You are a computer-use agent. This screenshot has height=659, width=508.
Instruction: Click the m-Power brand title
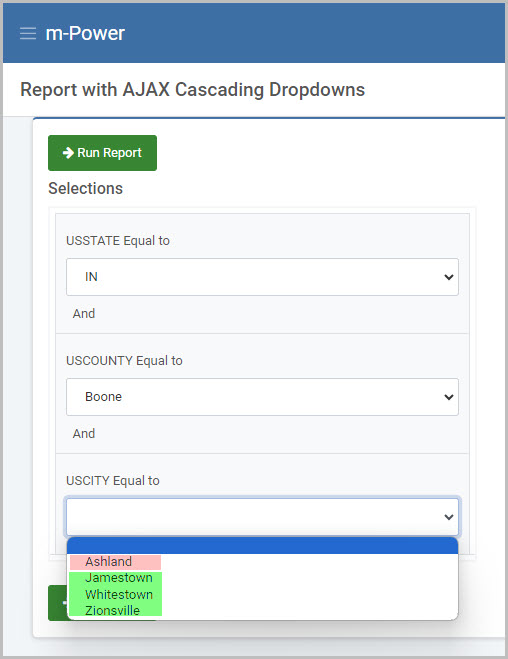pos(85,33)
